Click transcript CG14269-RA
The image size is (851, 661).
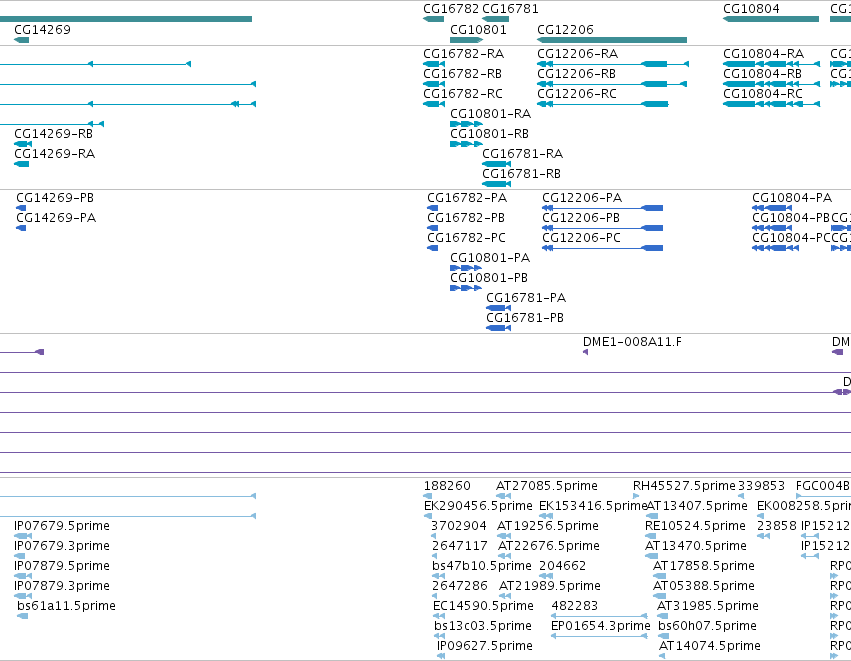pyautogui.click(x=54, y=154)
